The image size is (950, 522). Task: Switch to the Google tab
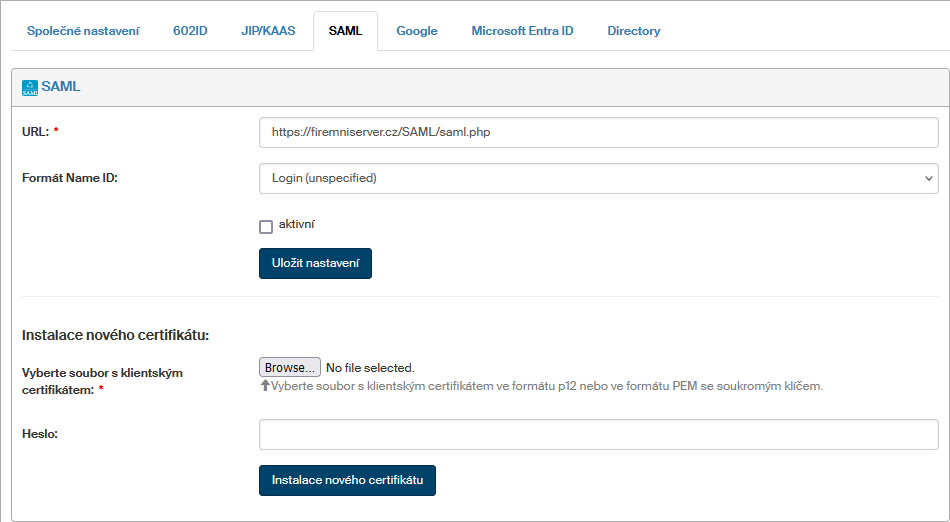pos(417,31)
